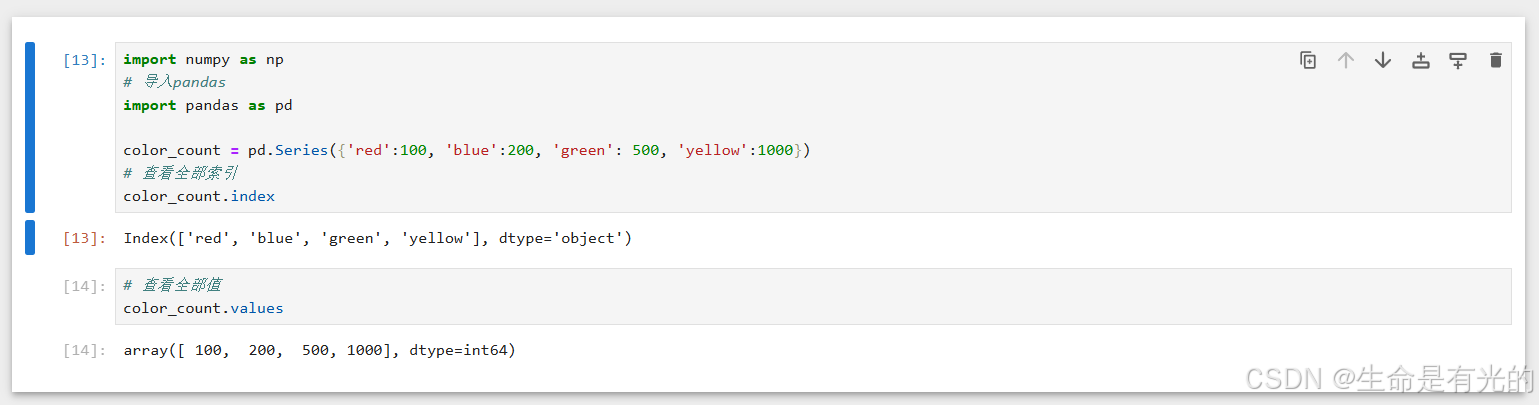Click the Index(['red', 'blue'...]) output text
This screenshot has width=1539, height=405.
[x=378, y=239]
